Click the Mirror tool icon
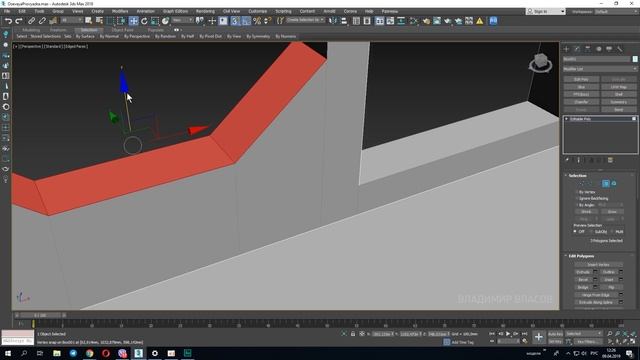Image resolution: width=640 pixels, height=360 pixels. (x=333, y=21)
